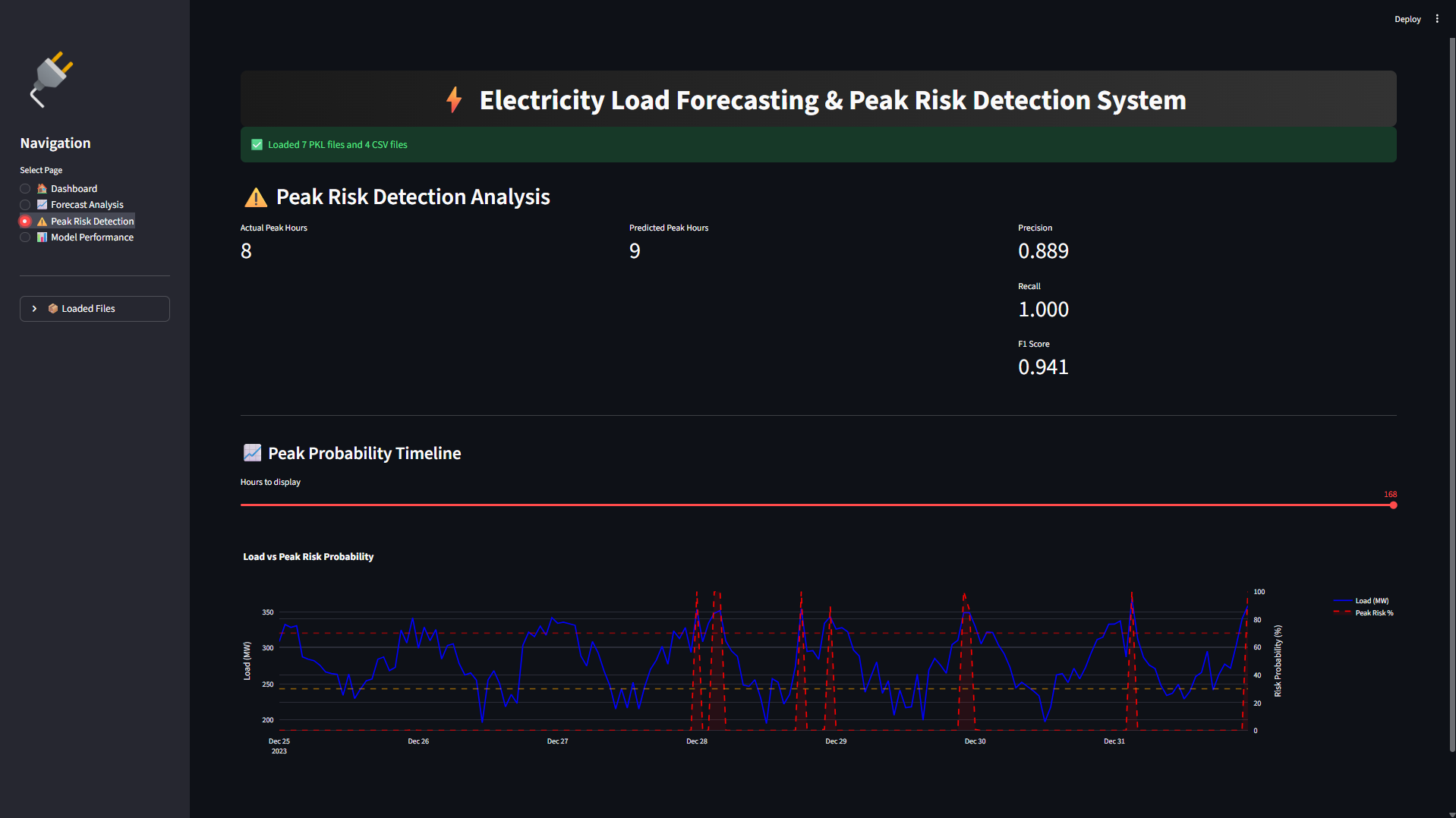Click the package icon in Loaded Files
This screenshot has height=818, width=1456.
pos(53,309)
